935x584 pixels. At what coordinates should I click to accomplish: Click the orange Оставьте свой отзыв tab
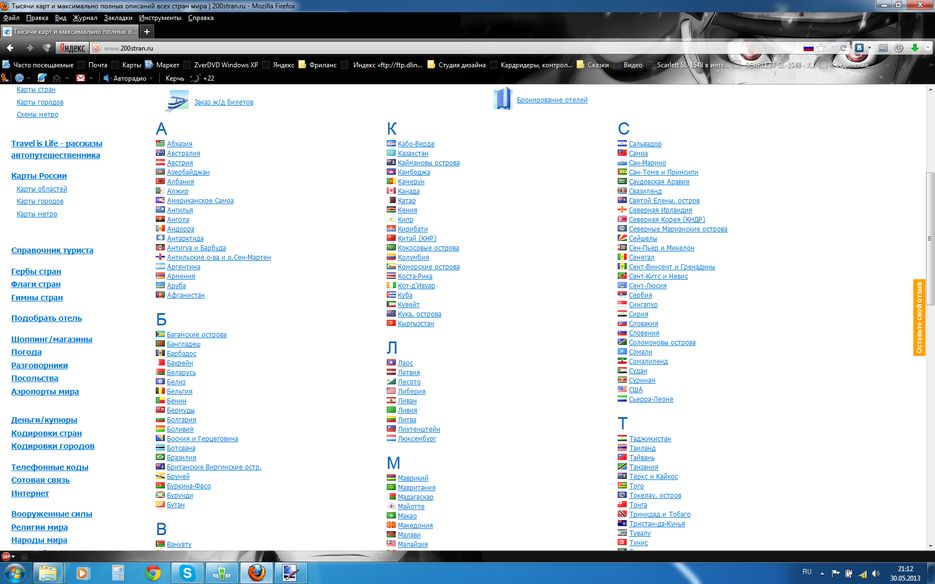point(919,317)
